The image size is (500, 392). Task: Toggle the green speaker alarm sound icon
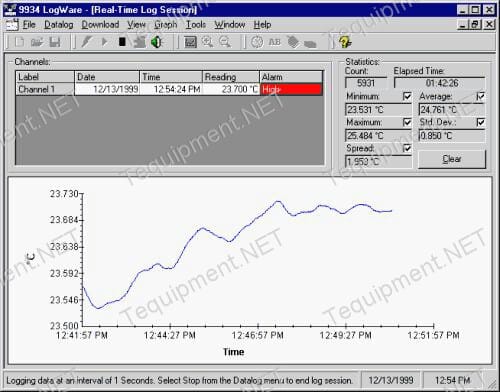click(x=156, y=42)
